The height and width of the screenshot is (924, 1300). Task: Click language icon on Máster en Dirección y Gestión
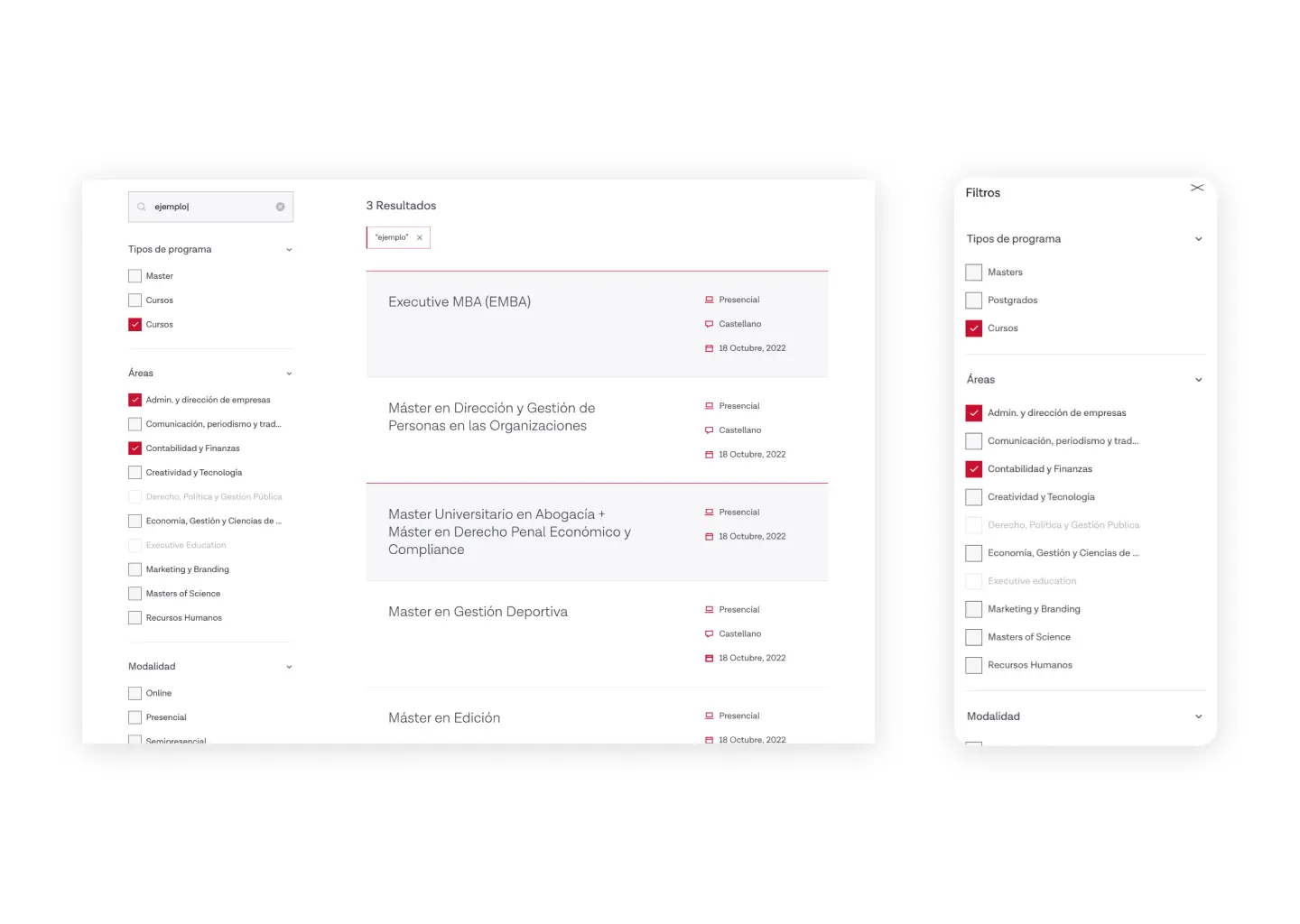710,430
